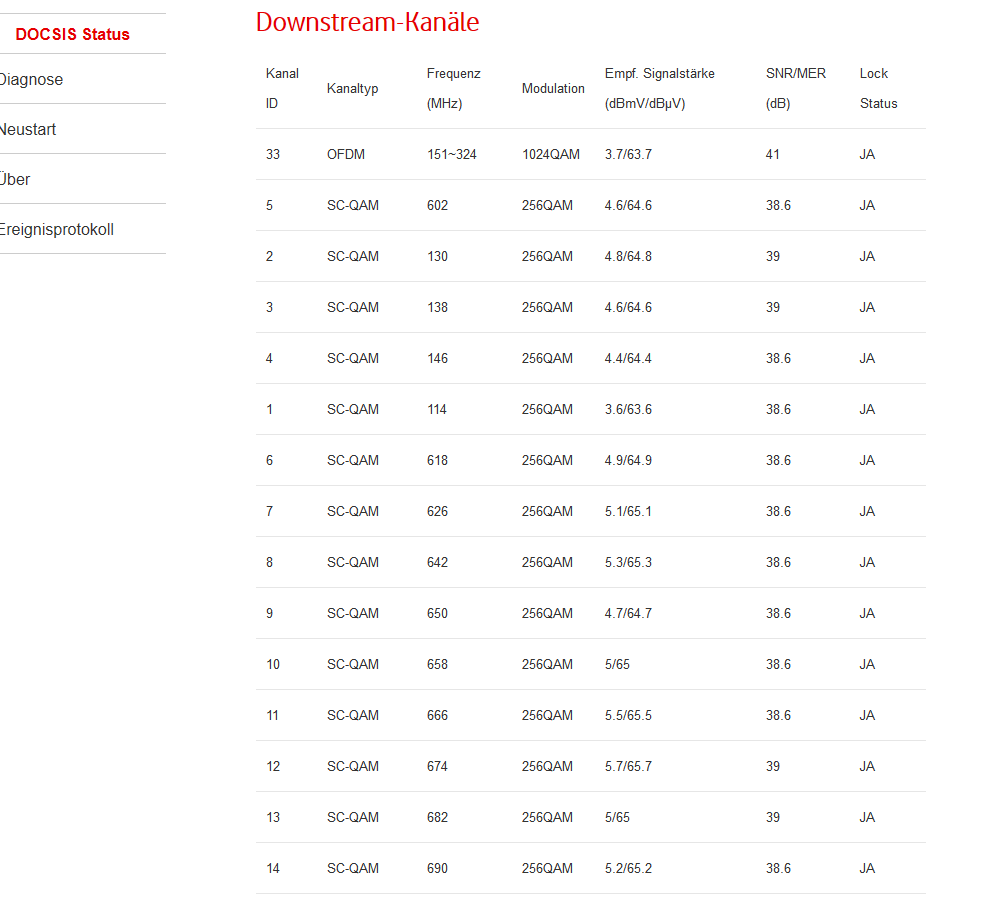
Task: Click the Kanal ID column header
Action: tap(282, 88)
